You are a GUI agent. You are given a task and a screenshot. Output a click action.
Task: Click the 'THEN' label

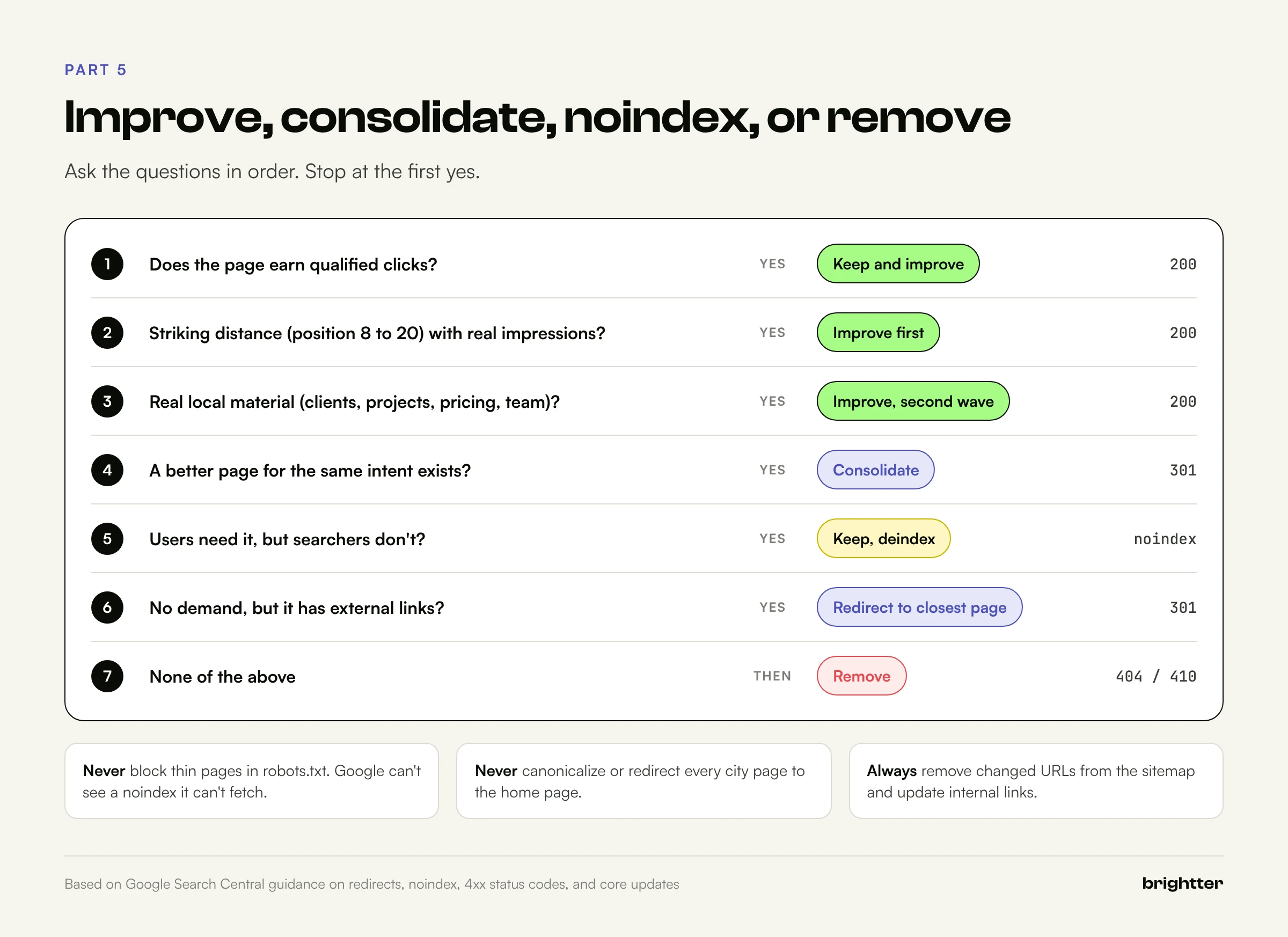point(772,676)
